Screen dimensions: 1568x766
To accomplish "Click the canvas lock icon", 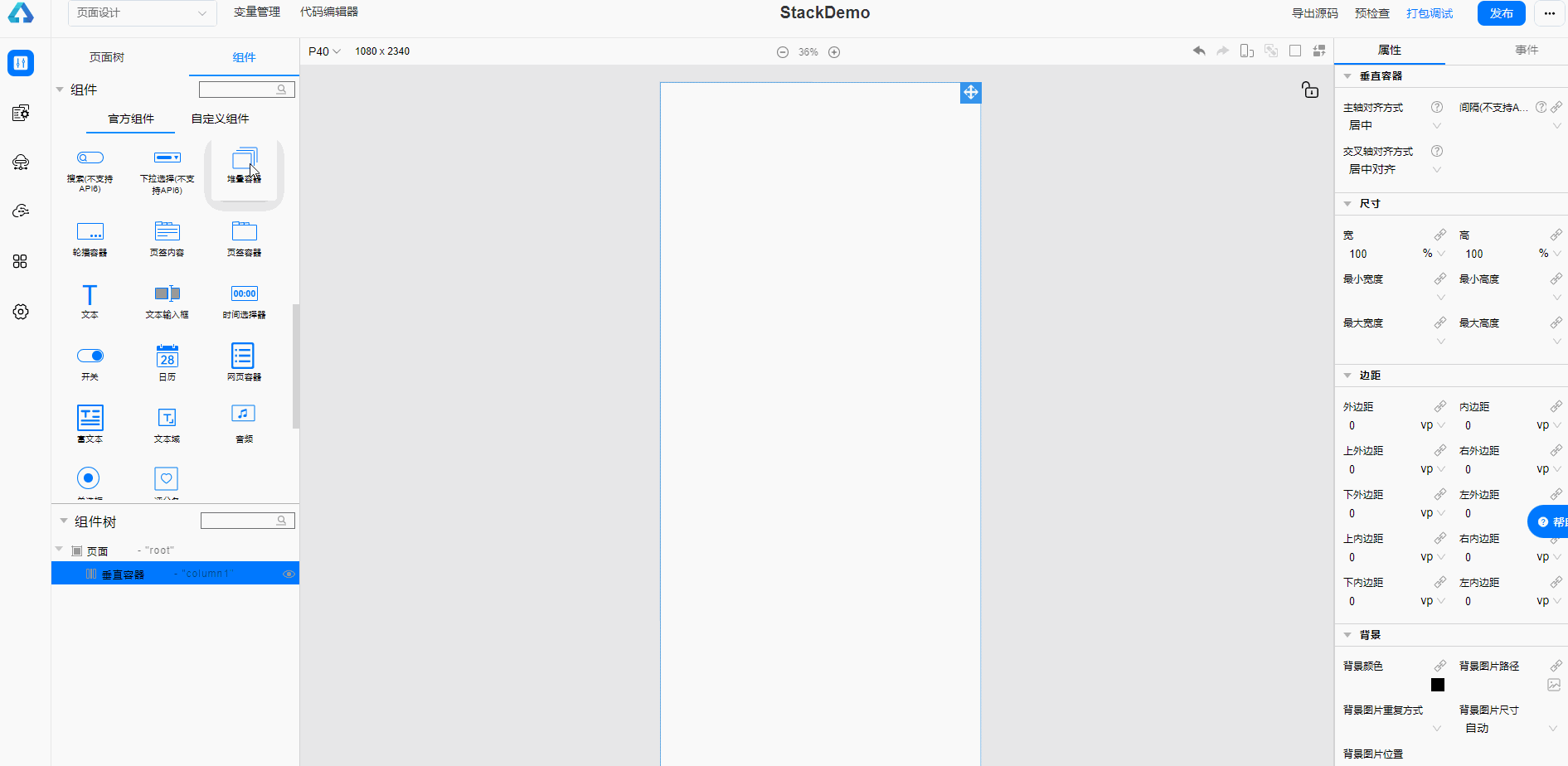I will coord(1310,90).
